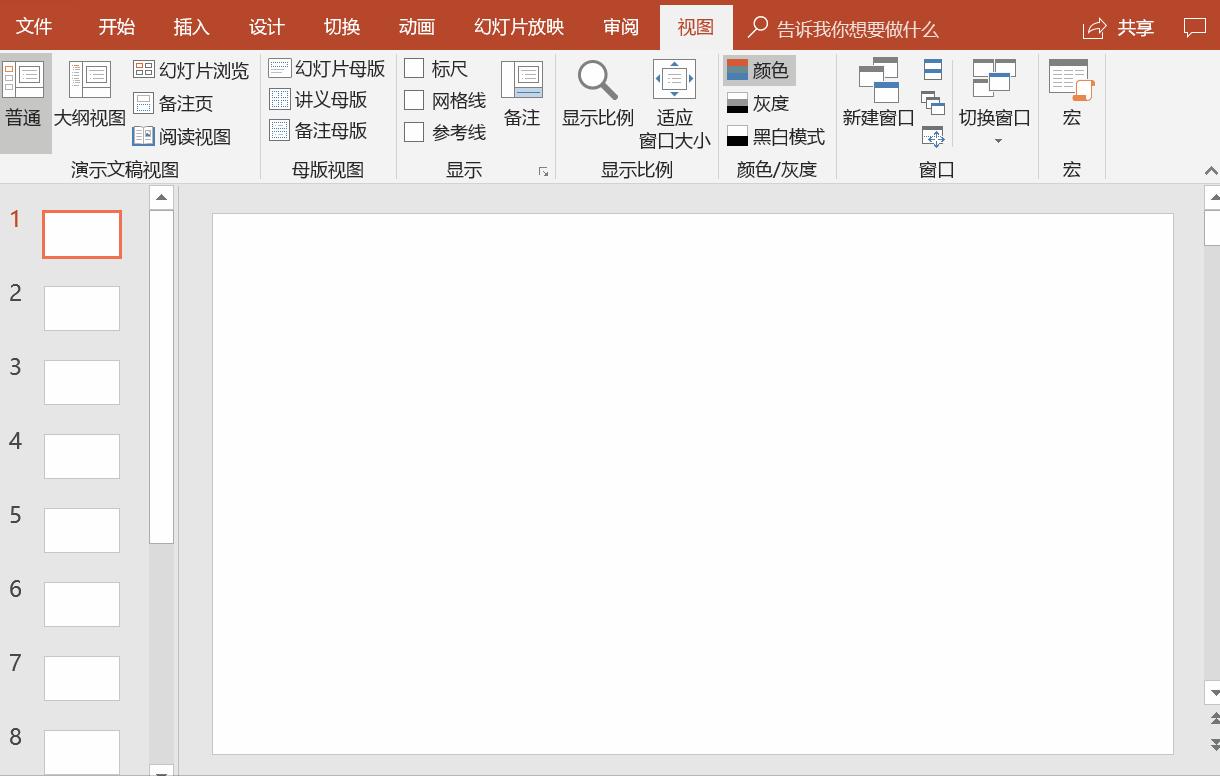The width and height of the screenshot is (1220, 776).
Task: Click 适应窗口大小
Action: tap(674, 99)
